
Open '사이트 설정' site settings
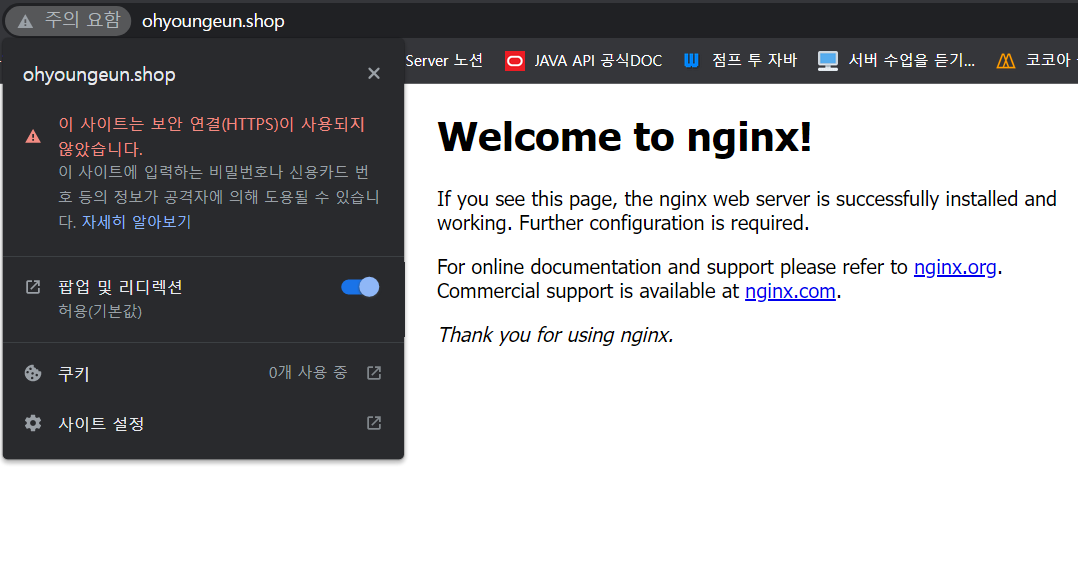[204, 423]
